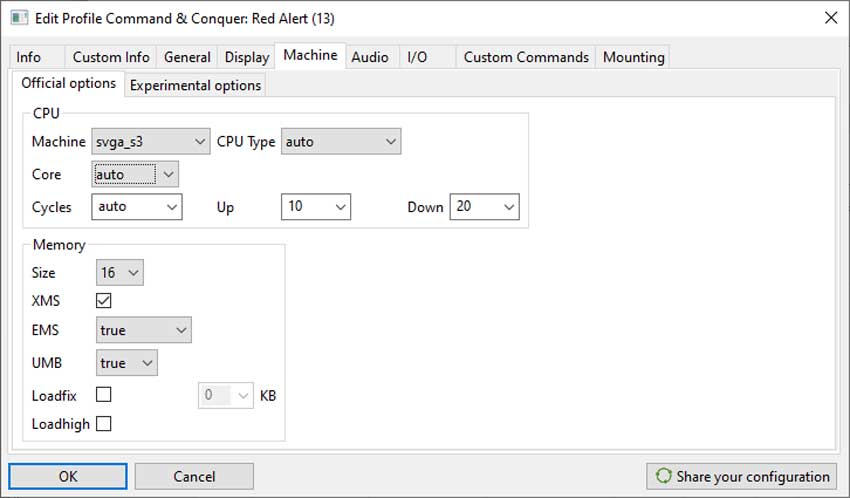Enable the Loadhigh checkbox

[104, 423]
